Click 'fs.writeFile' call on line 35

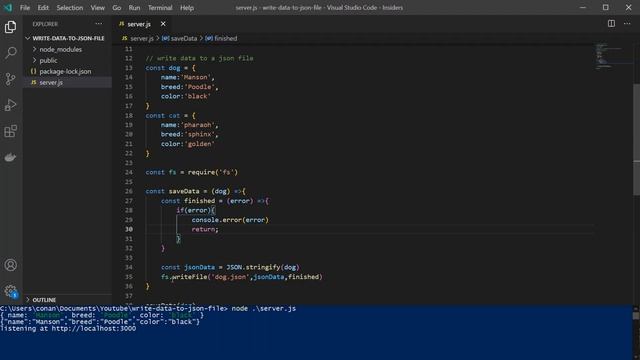(184, 277)
